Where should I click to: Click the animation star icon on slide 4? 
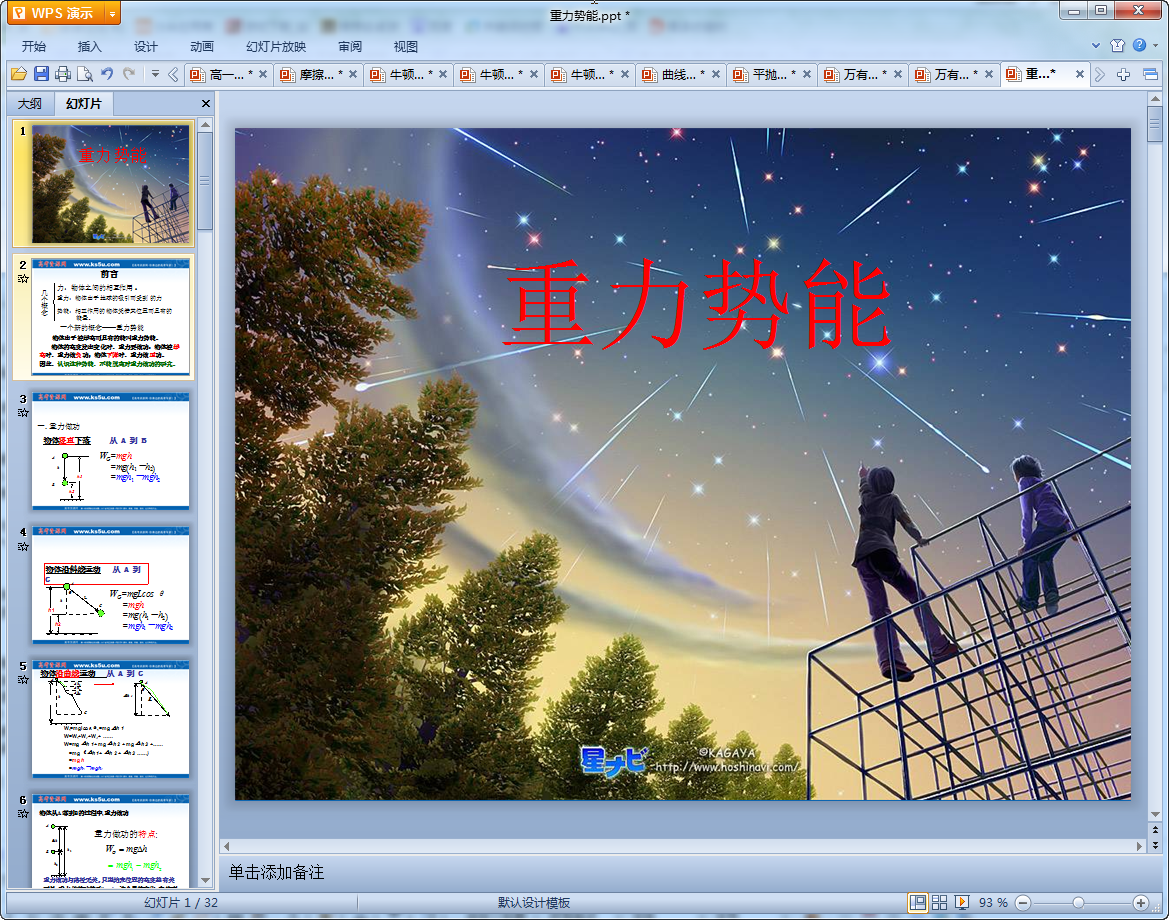point(23,546)
